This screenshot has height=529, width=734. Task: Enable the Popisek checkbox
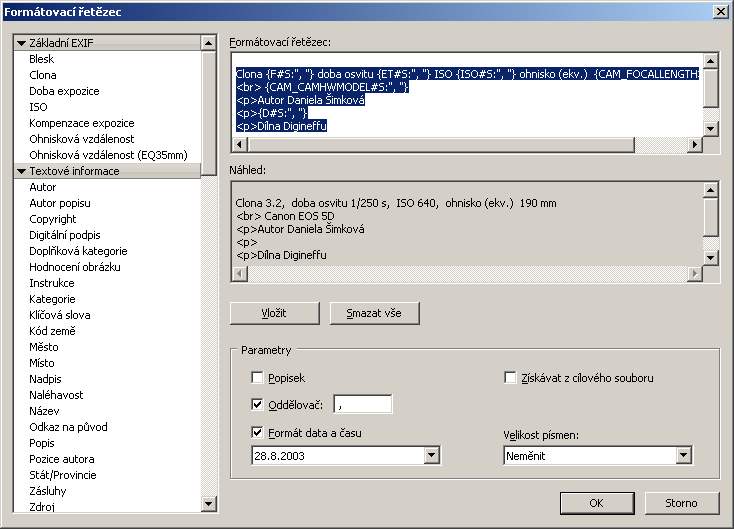258,378
